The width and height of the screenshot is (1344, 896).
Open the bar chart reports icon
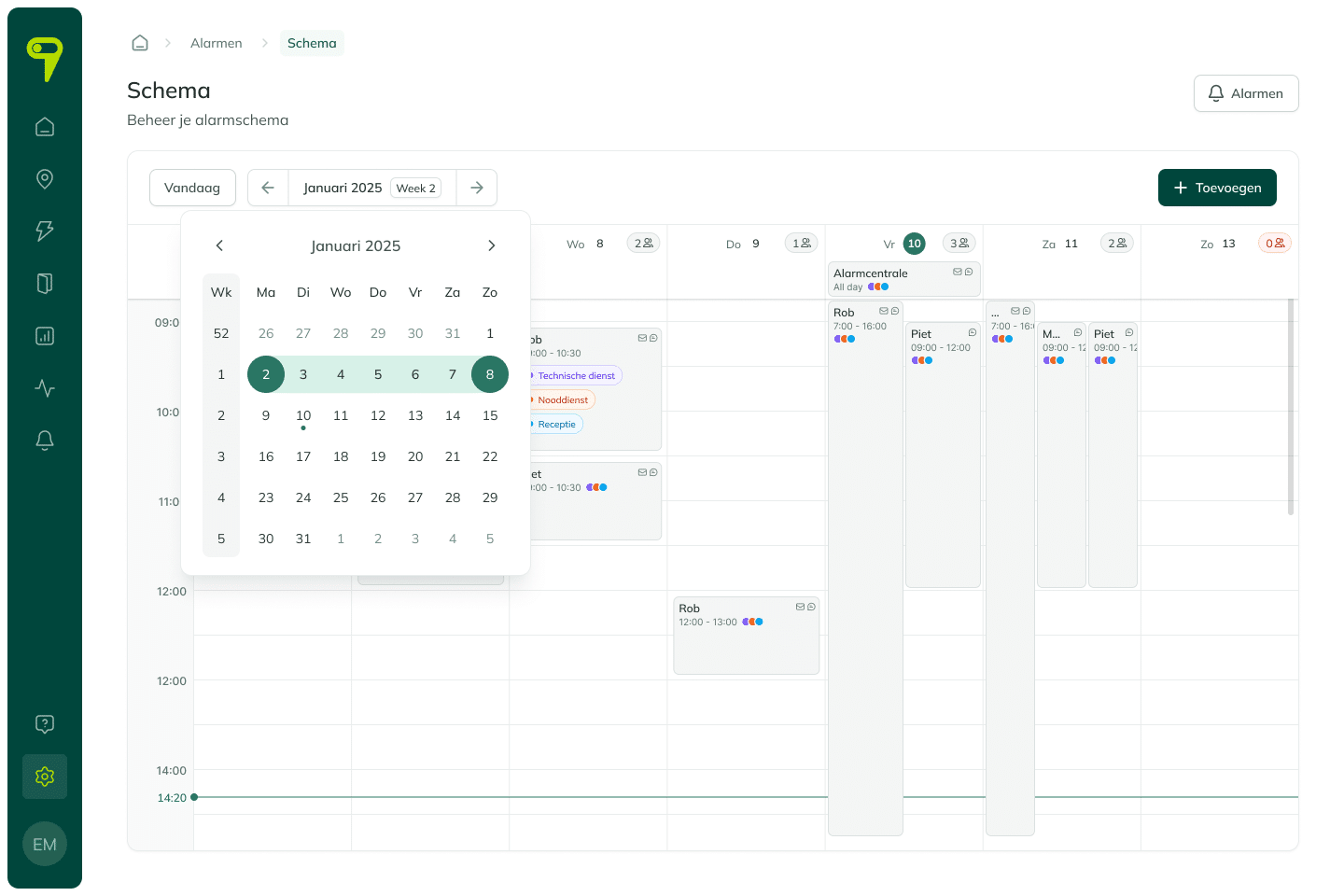[x=45, y=336]
